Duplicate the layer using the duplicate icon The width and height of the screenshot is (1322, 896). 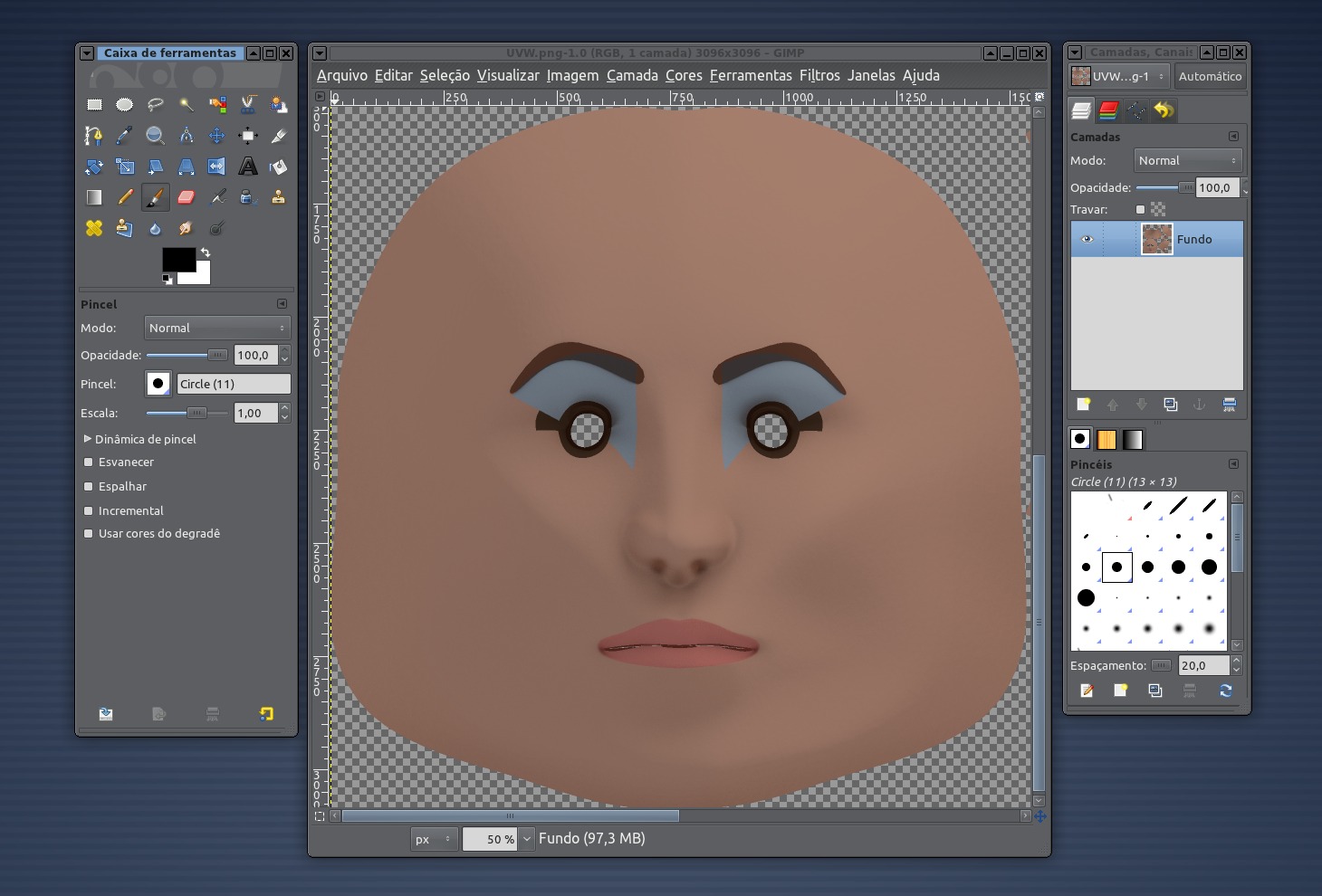coord(1170,405)
